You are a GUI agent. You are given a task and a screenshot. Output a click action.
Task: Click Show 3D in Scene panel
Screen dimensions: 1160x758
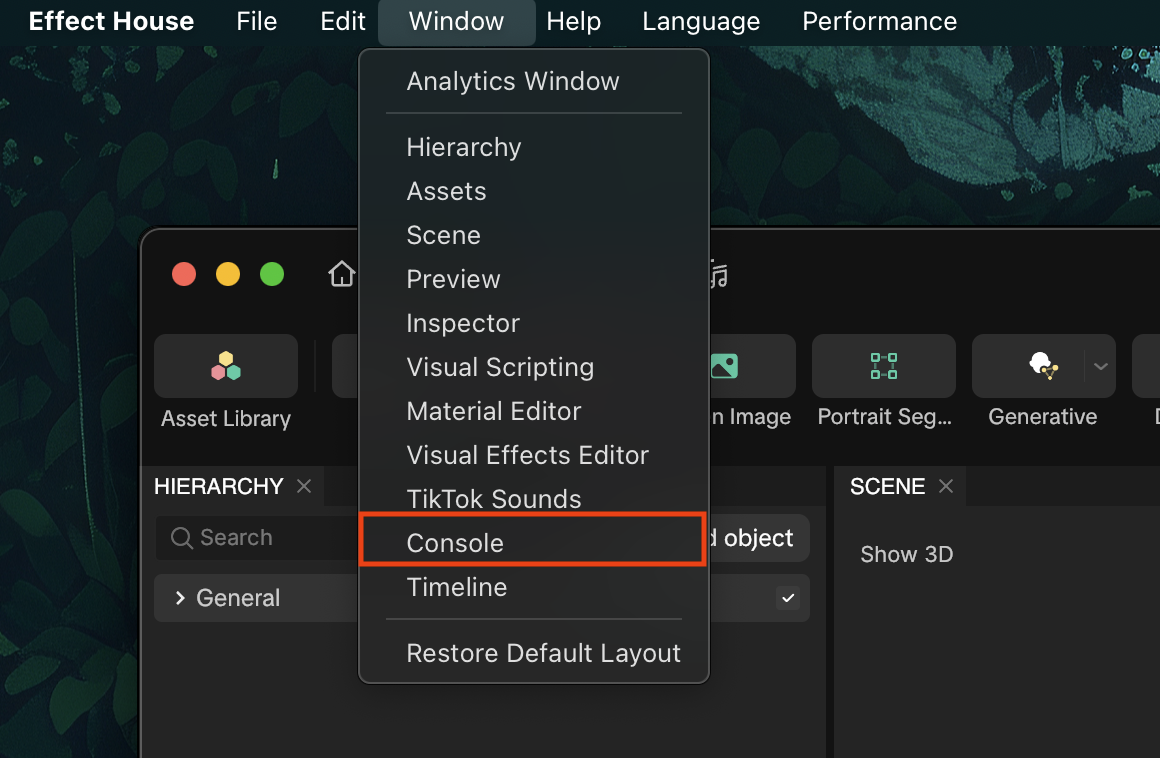click(906, 555)
